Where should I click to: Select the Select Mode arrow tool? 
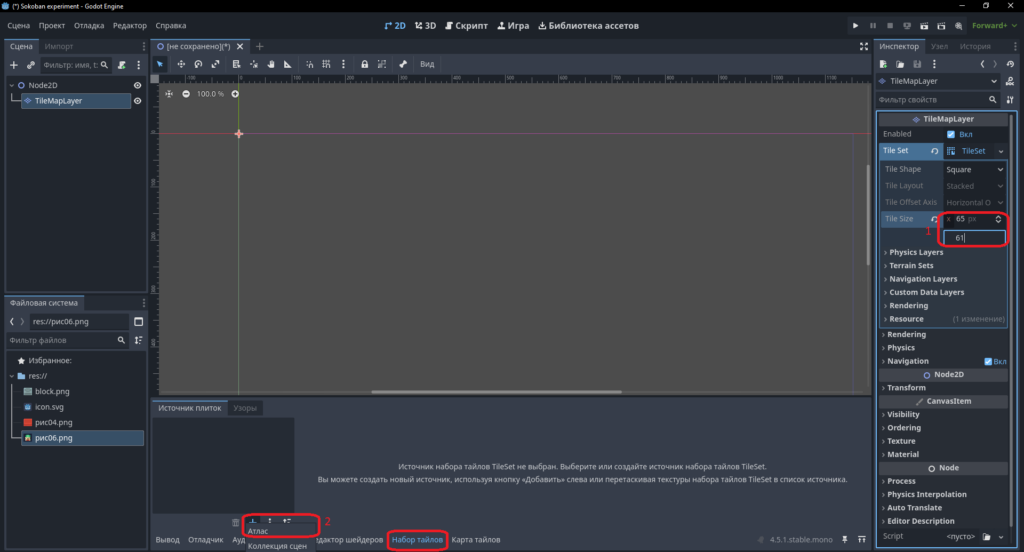(x=160, y=64)
